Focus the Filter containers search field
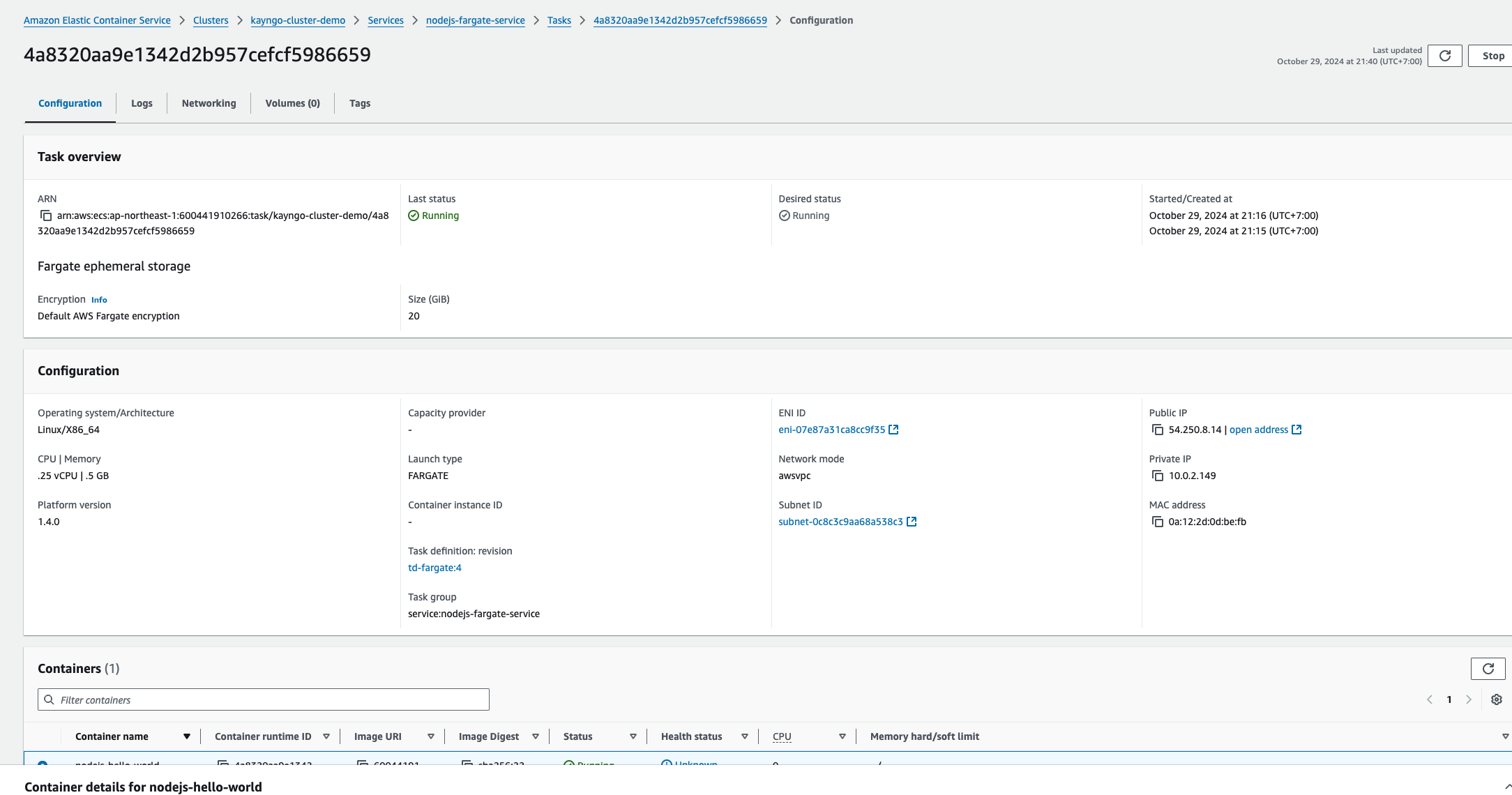Viewport: 1512px width, 795px height. tap(264, 699)
